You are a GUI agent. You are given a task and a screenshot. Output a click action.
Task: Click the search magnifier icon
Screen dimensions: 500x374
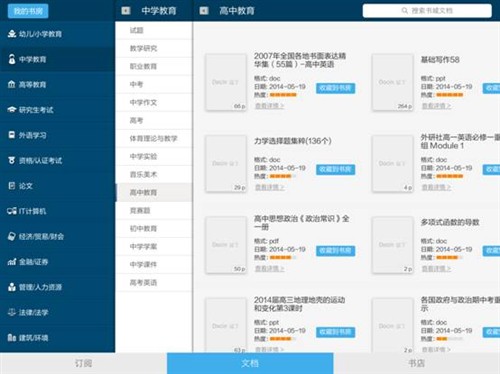[405, 11]
